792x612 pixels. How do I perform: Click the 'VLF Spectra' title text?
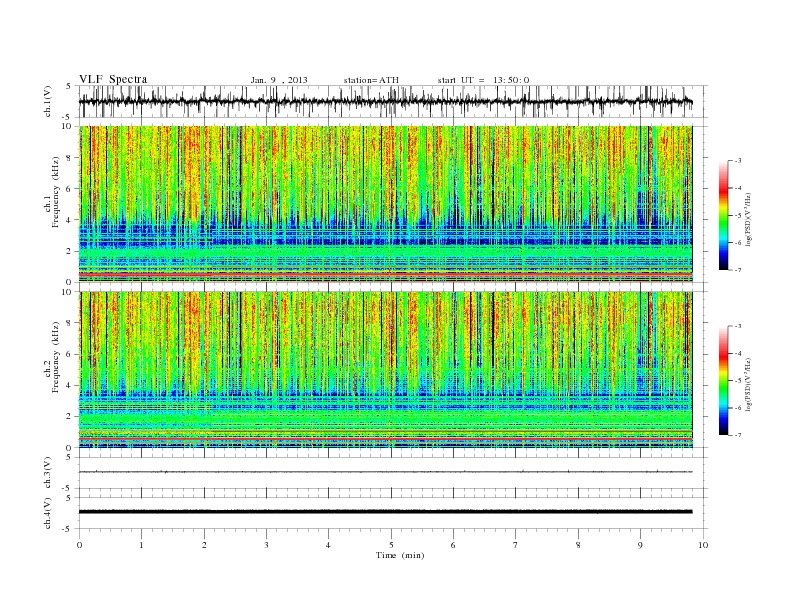(113, 79)
